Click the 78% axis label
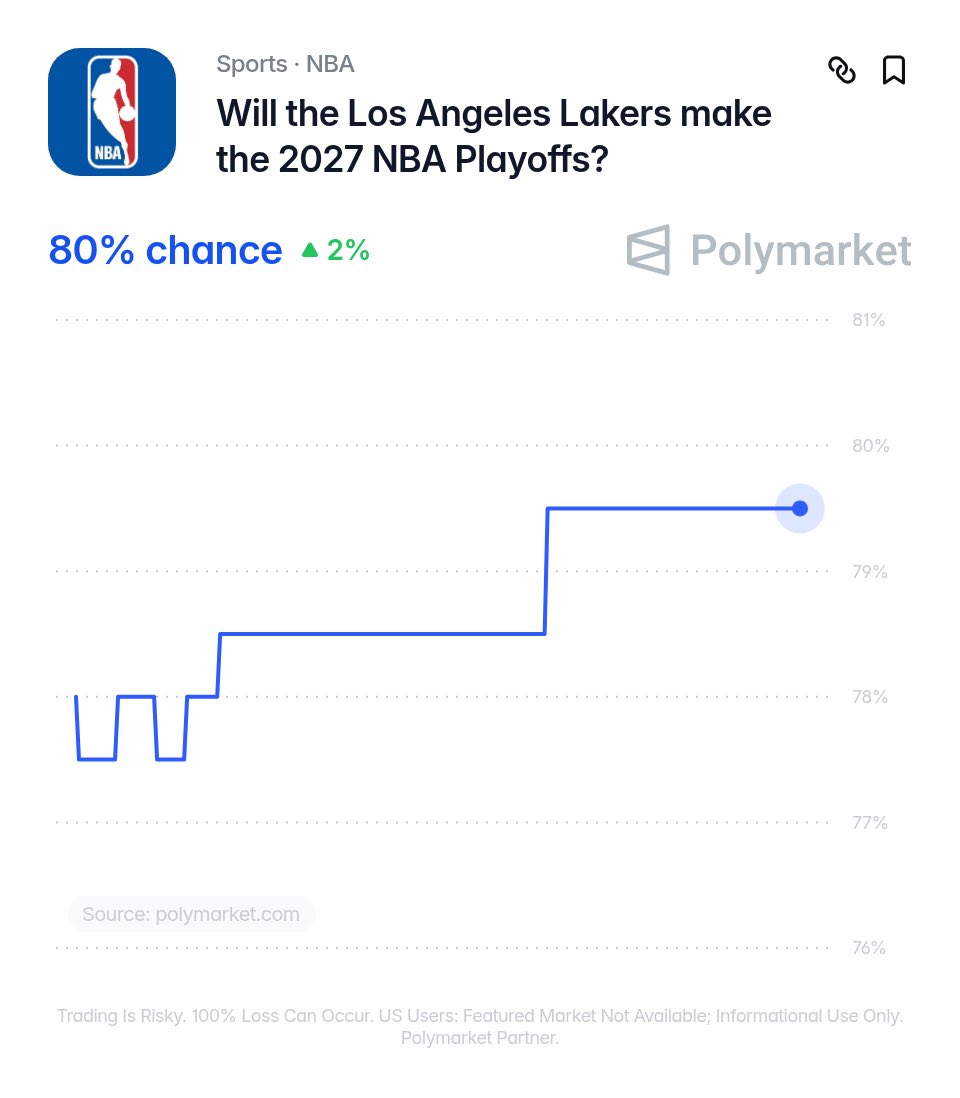This screenshot has width=960, height=1098. tap(869, 697)
